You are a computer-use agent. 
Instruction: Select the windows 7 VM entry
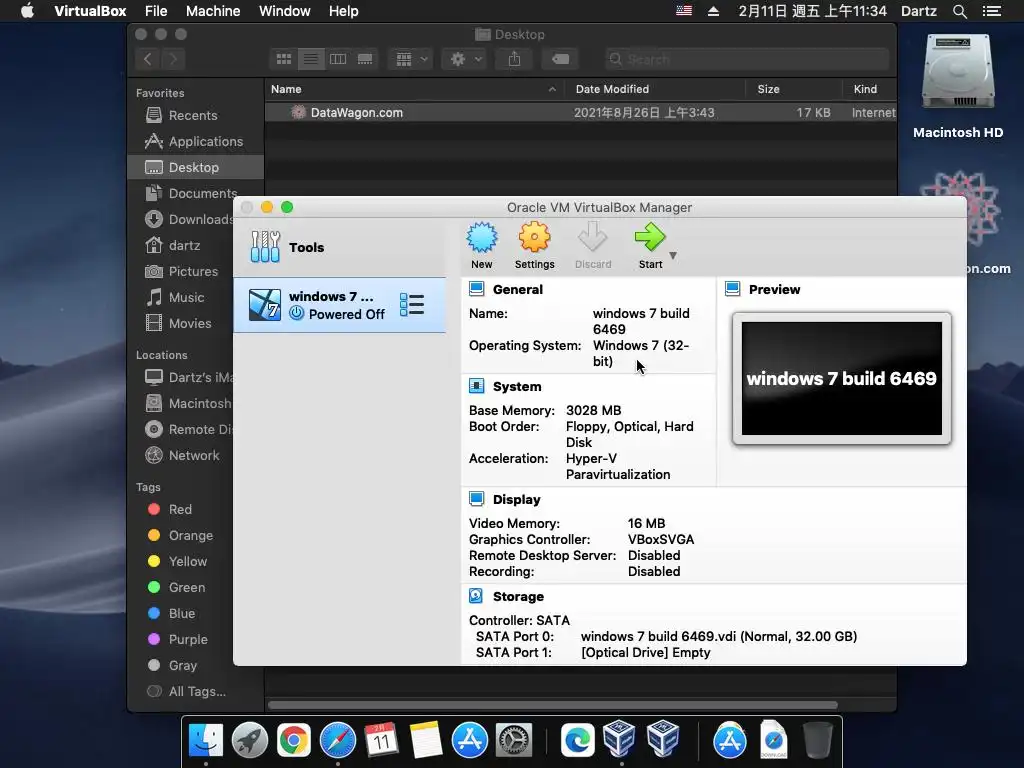340,305
